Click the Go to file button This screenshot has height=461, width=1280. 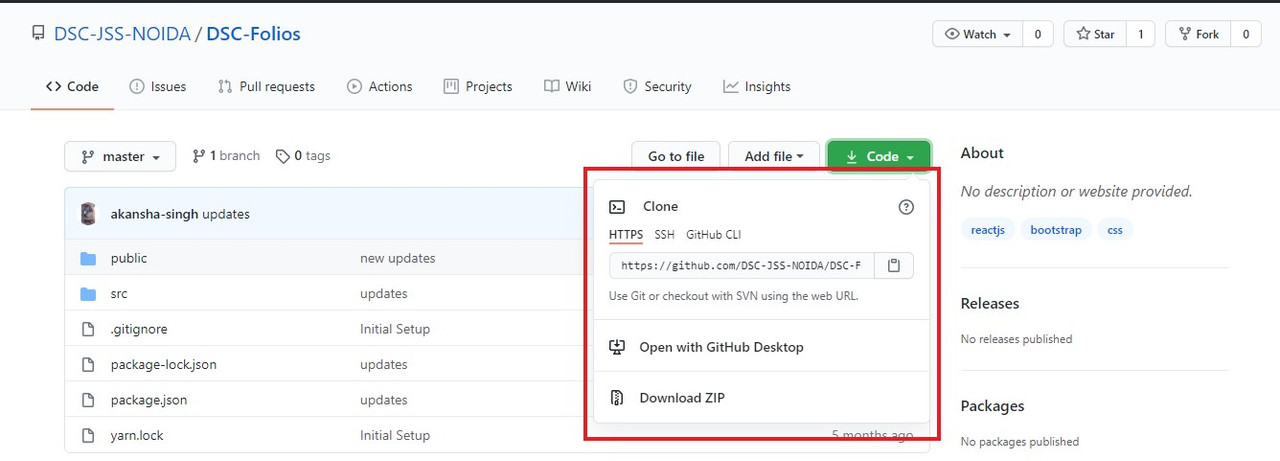(676, 156)
